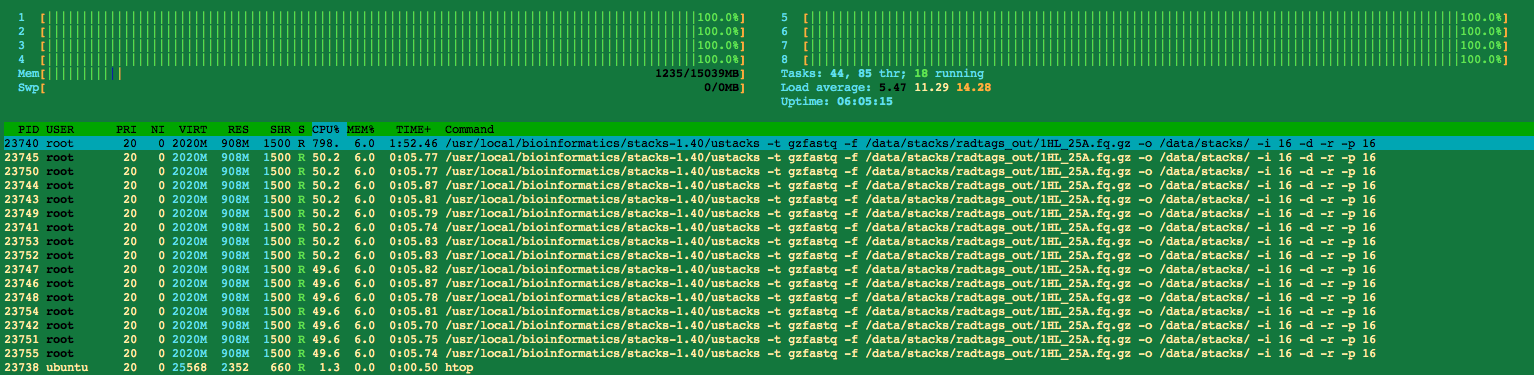
Task: Click the CPU 7 usage meter
Action: (x=1145, y=45)
